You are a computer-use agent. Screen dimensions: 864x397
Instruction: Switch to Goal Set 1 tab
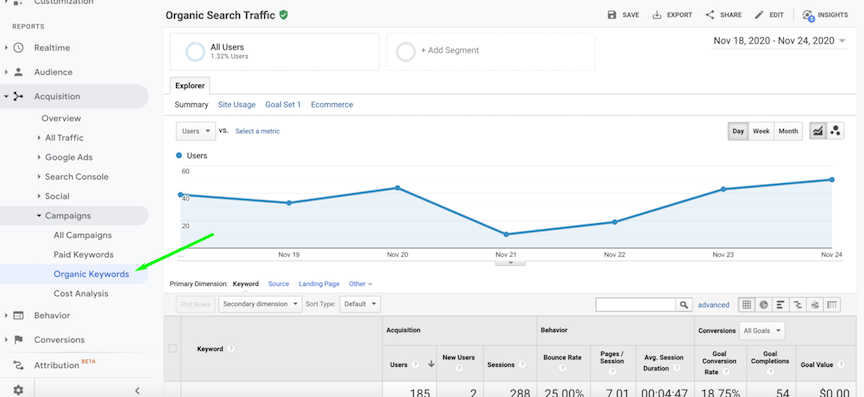pyautogui.click(x=283, y=105)
